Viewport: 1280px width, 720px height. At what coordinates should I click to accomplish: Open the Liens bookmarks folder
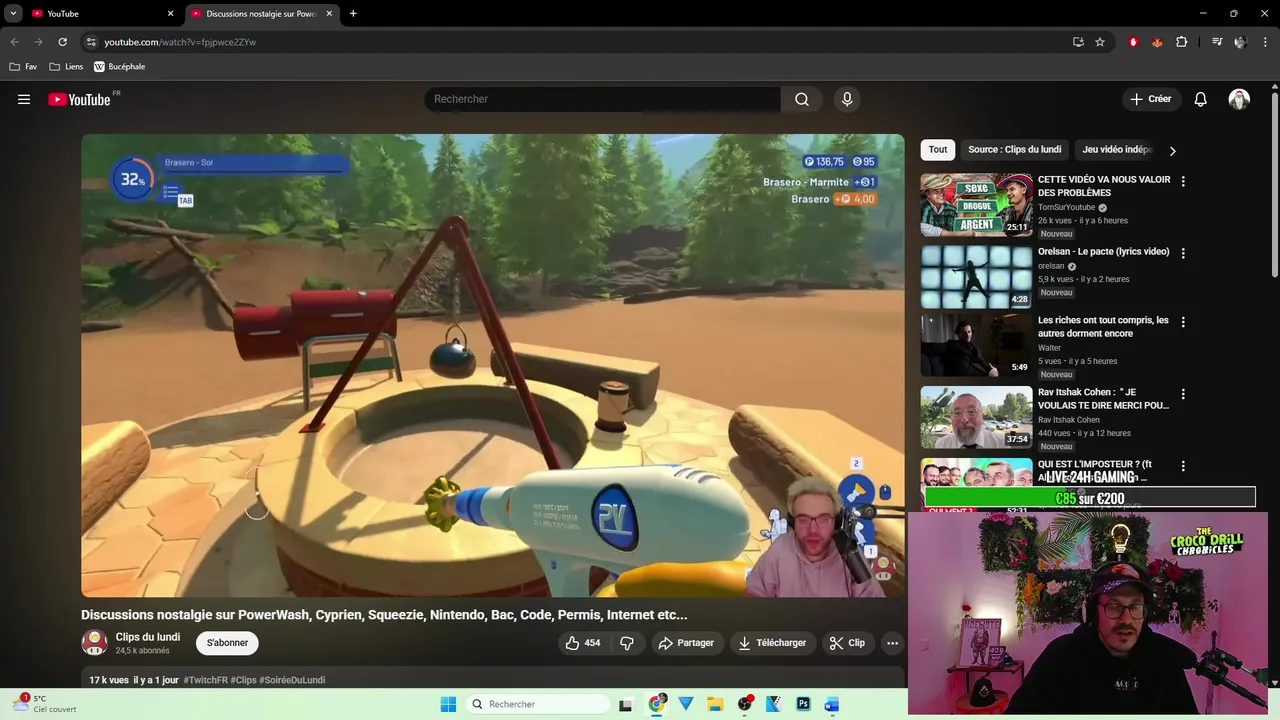click(x=66, y=67)
